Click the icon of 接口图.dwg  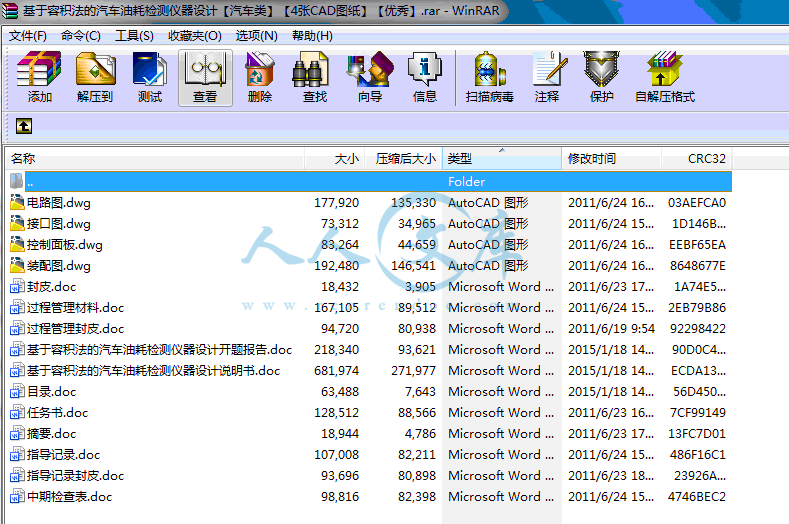(x=17, y=223)
